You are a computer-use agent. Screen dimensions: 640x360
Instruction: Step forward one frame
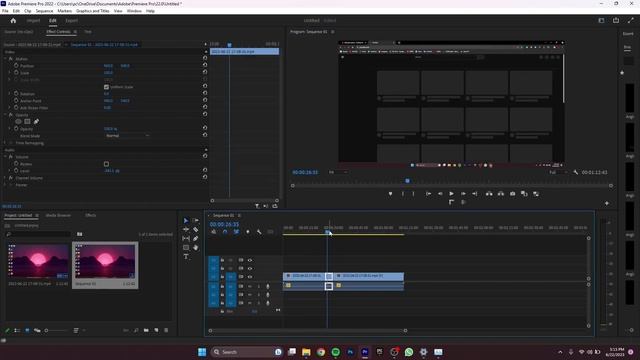coord(463,194)
